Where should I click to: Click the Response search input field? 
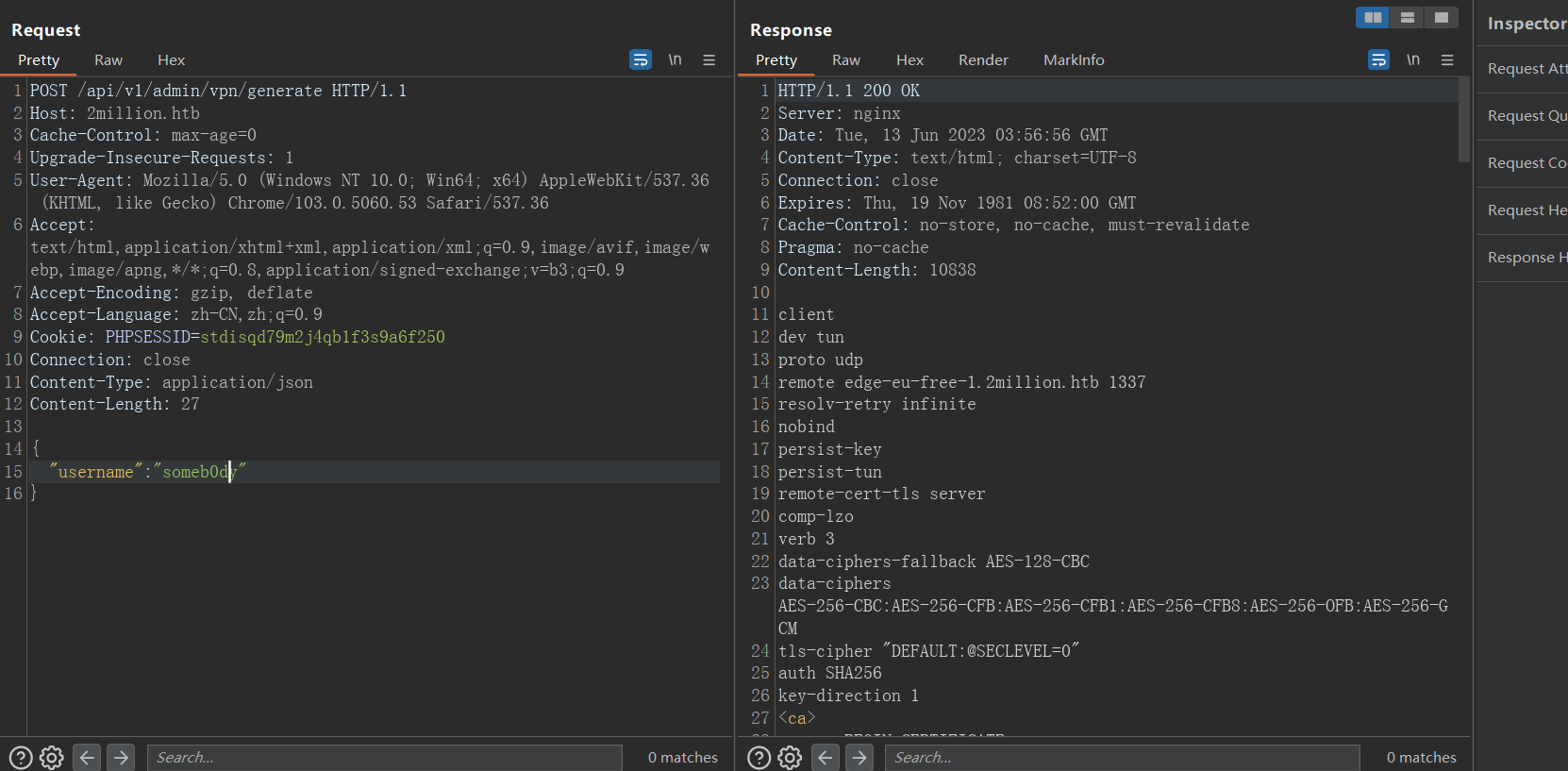1123,757
